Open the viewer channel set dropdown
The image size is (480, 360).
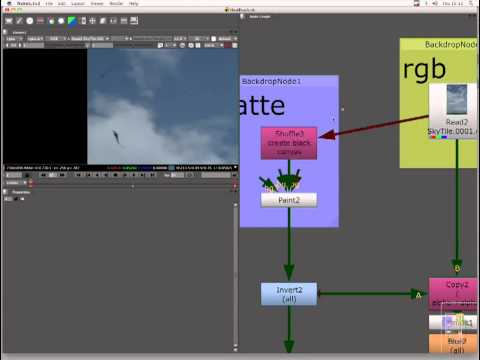click(x=15, y=39)
